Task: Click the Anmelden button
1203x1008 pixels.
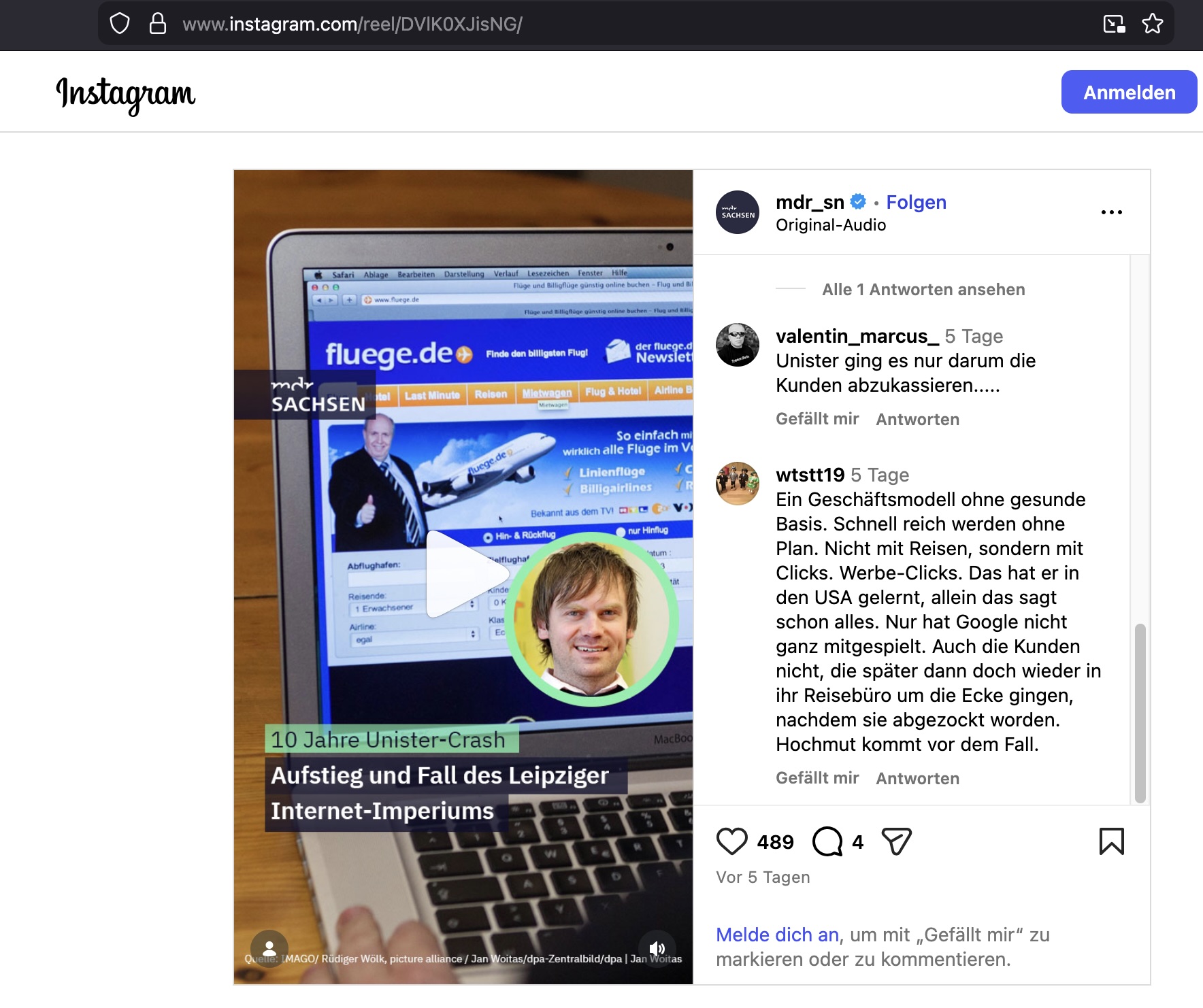Action: 1129,91
